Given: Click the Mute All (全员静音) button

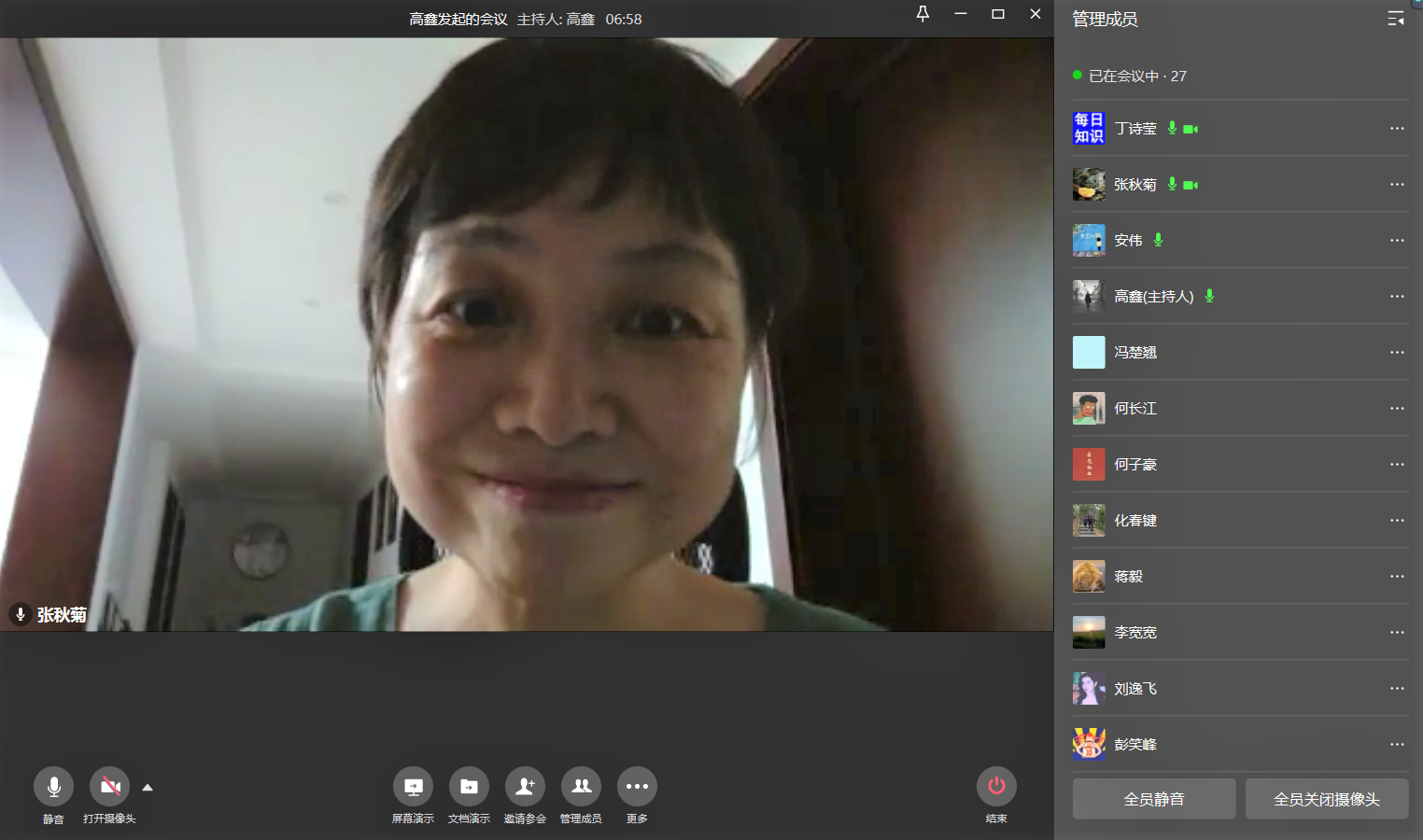Looking at the screenshot, I should click(1153, 799).
